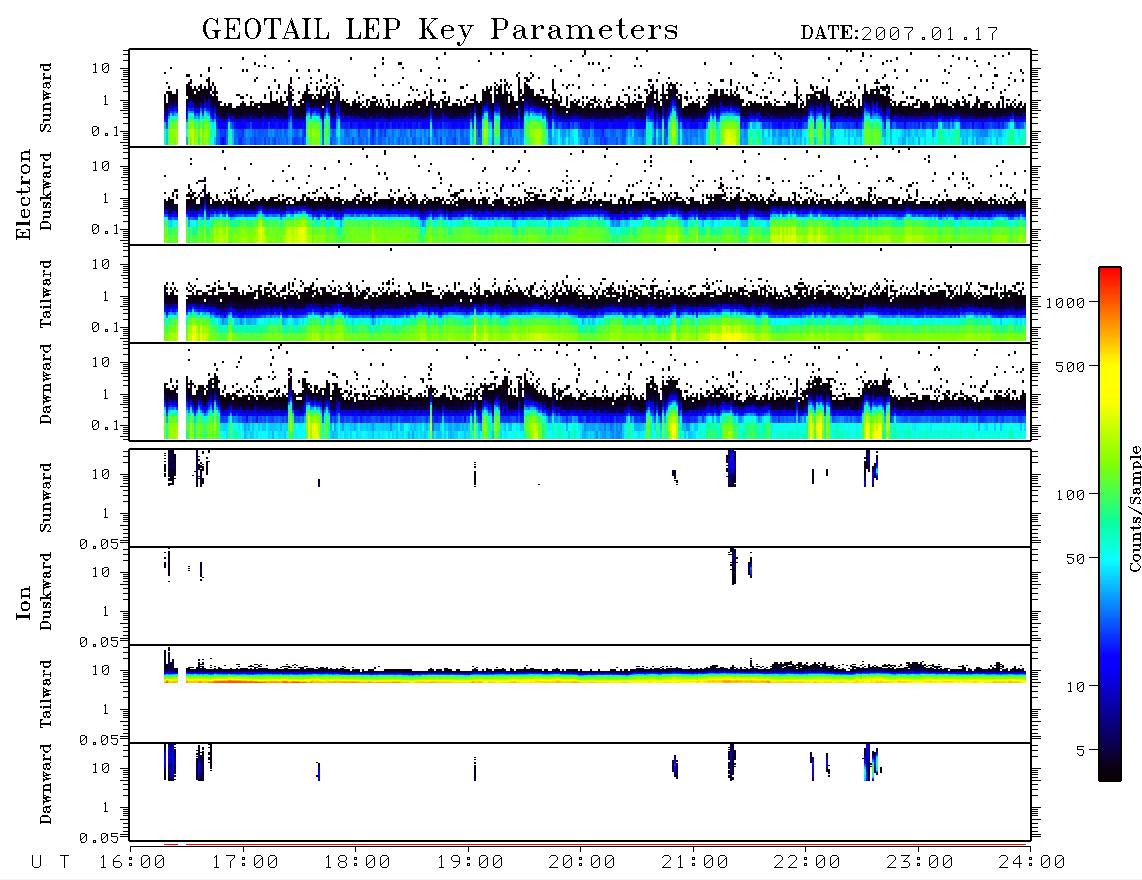Click the 100 colorbar tick value
This screenshot has width=1142, height=880.
(x=1071, y=495)
